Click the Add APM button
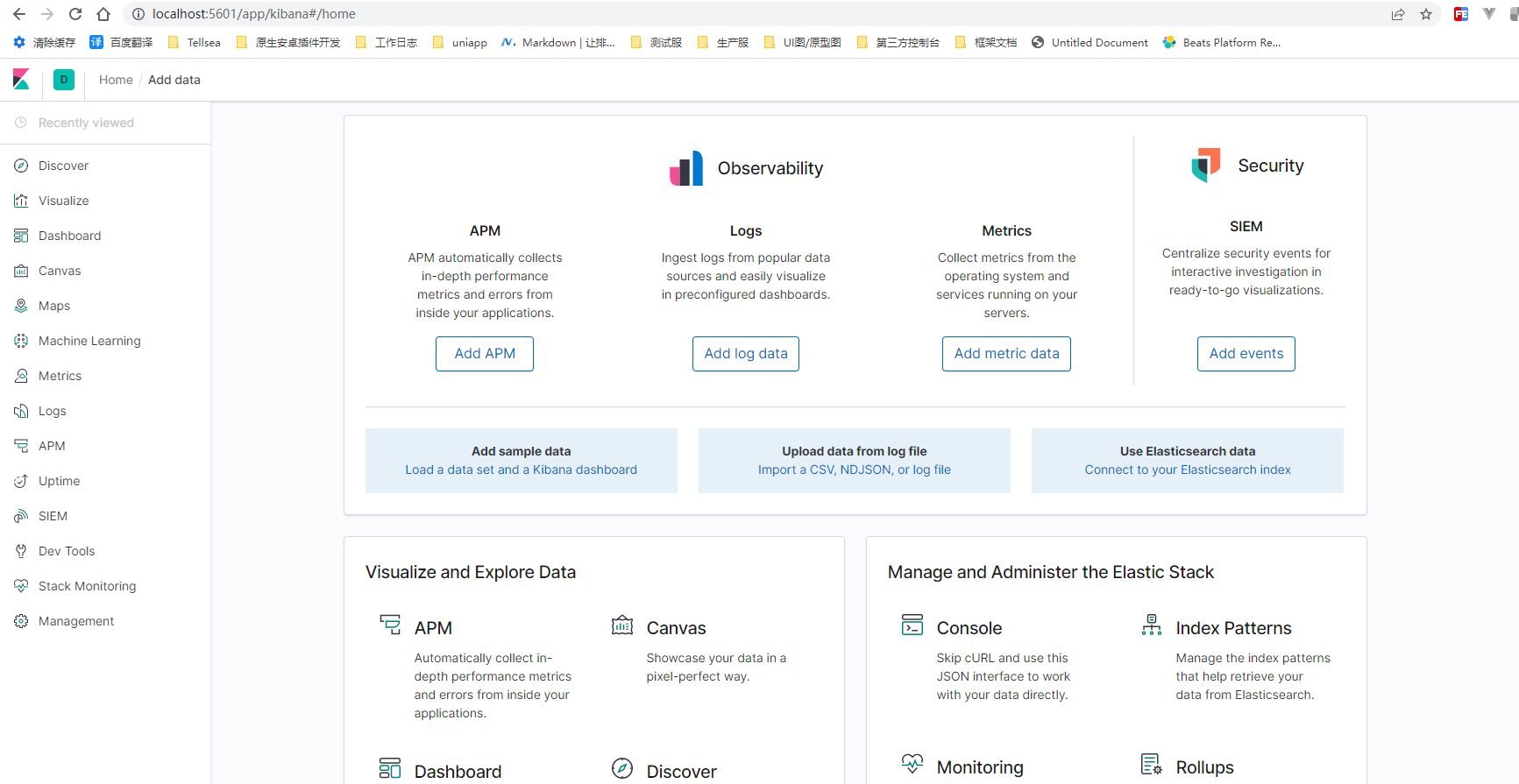 coord(485,354)
